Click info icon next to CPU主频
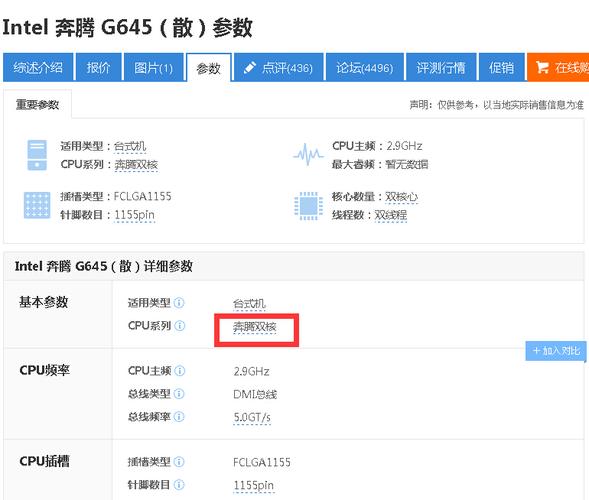 point(180,371)
